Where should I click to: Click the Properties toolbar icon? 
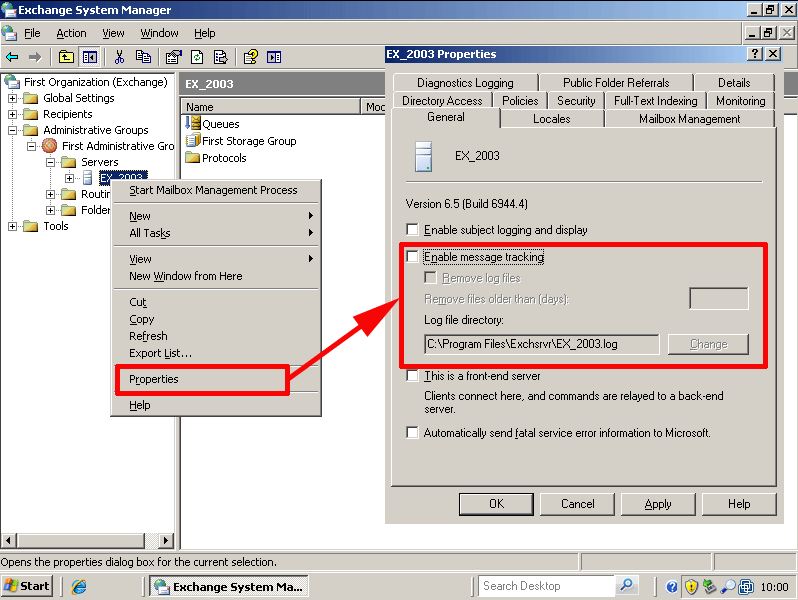174,57
